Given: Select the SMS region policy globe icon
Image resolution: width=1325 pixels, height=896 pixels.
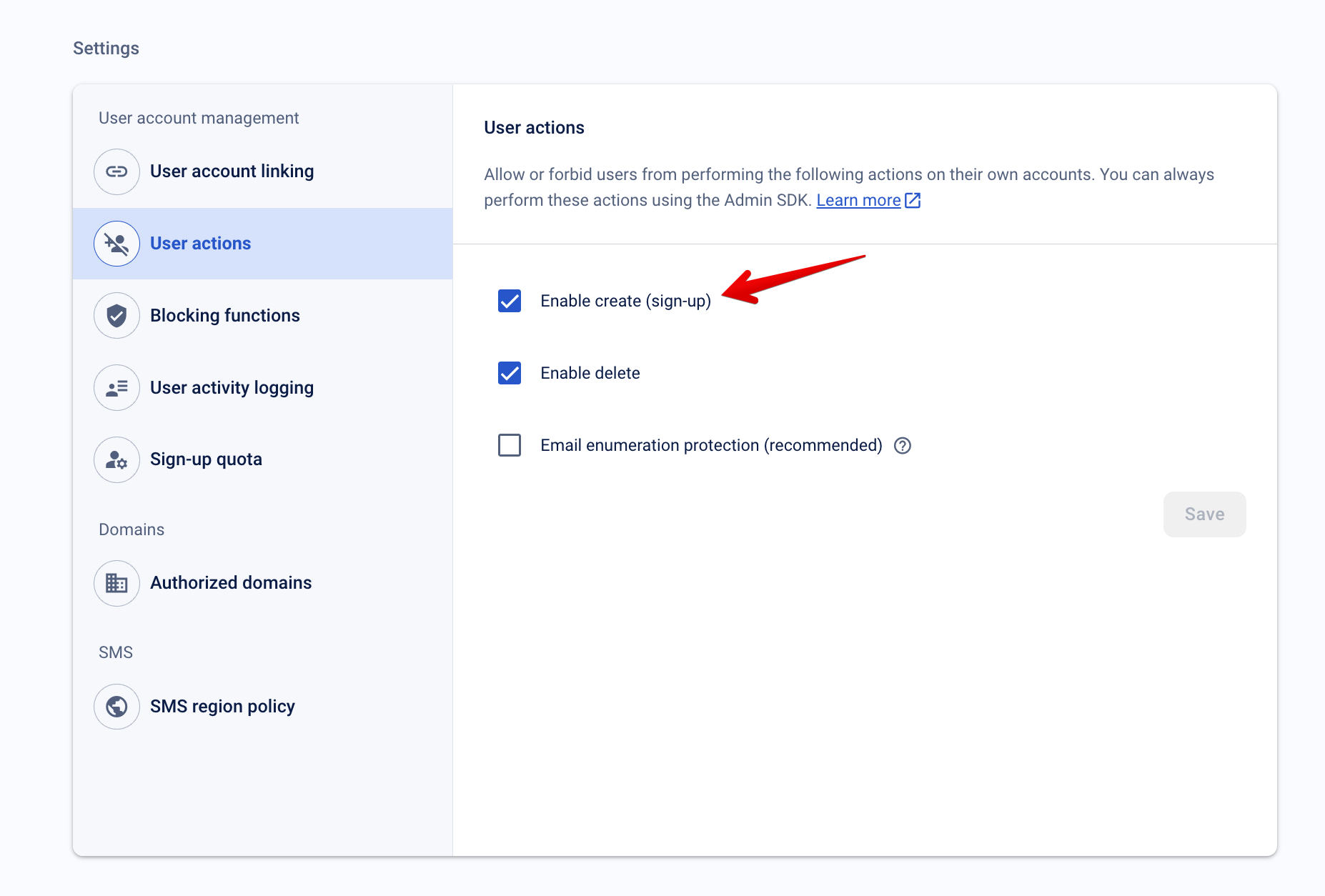Looking at the screenshot, I should 116,707.
